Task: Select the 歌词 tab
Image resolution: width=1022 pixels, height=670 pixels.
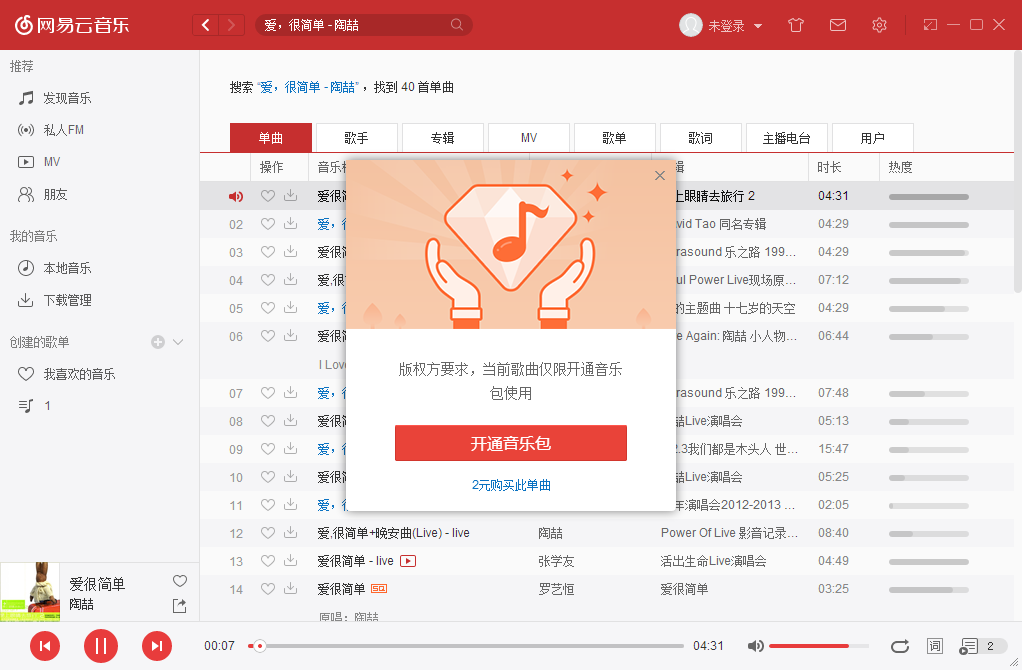Action: [701, 138]
